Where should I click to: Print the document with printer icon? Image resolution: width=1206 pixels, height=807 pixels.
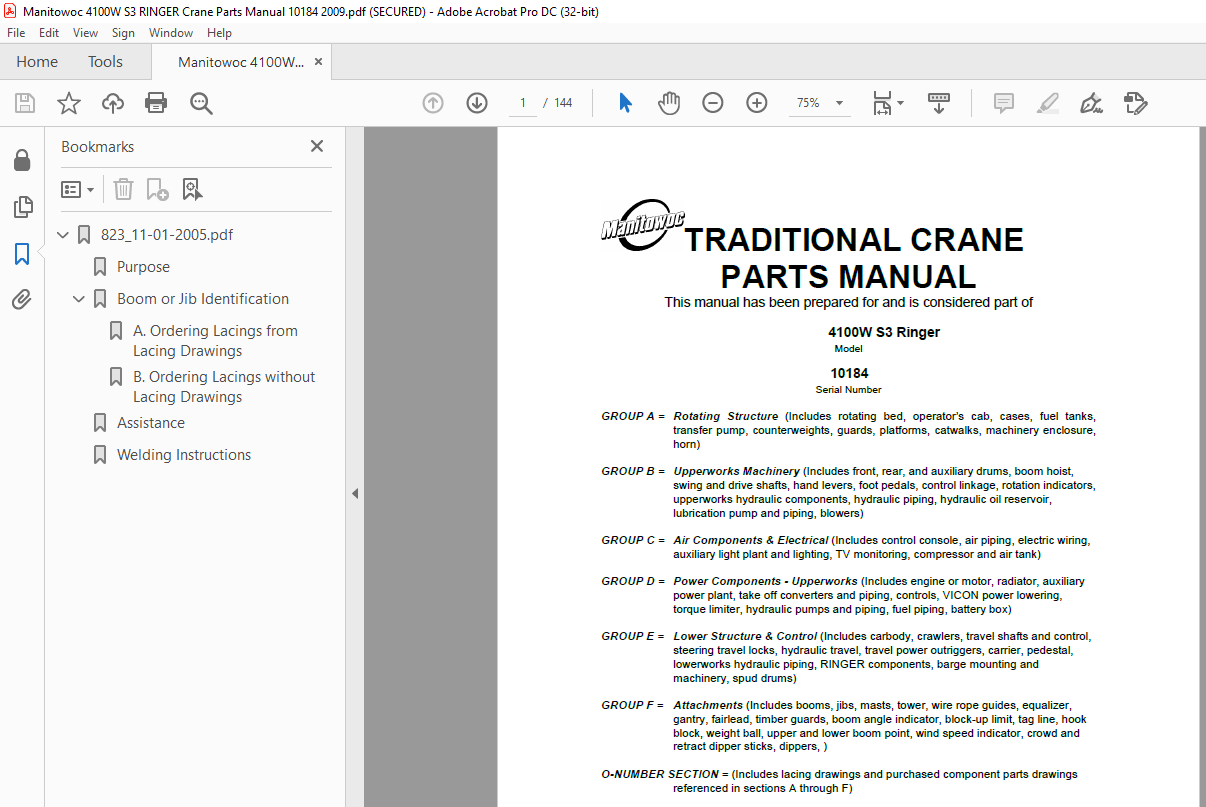coord(156,103)
